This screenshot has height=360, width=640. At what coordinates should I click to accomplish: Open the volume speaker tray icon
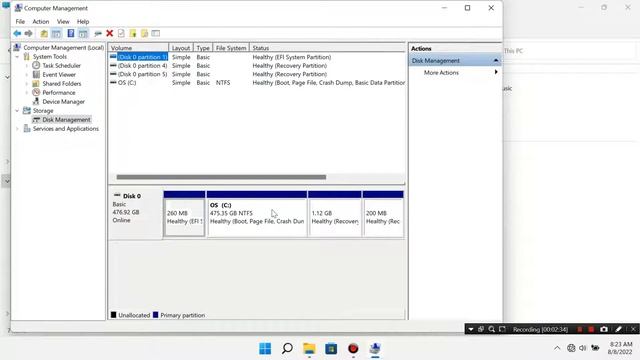coord(582,348)
